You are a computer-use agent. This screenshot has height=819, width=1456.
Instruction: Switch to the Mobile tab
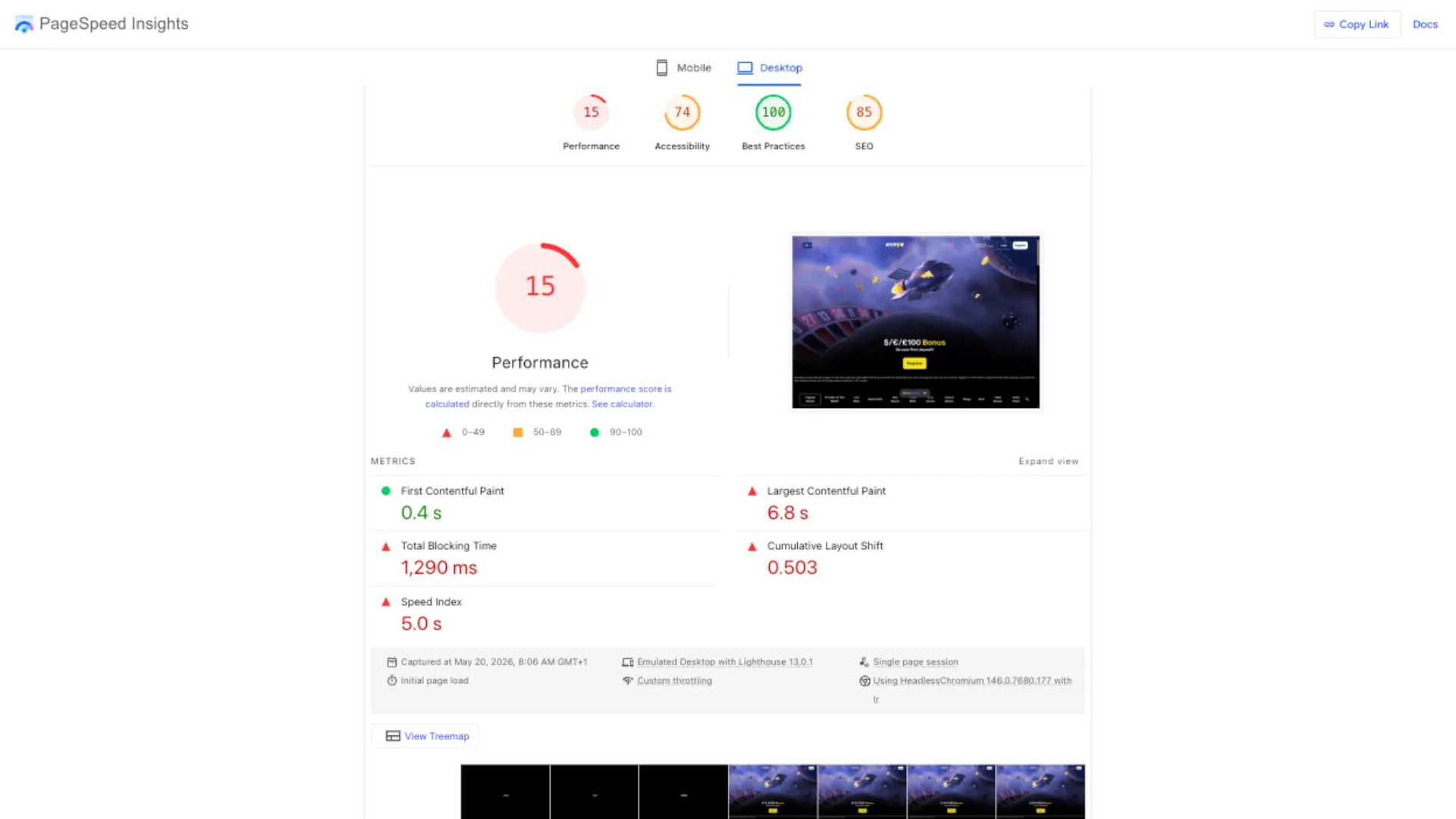(x=684, y=67)
